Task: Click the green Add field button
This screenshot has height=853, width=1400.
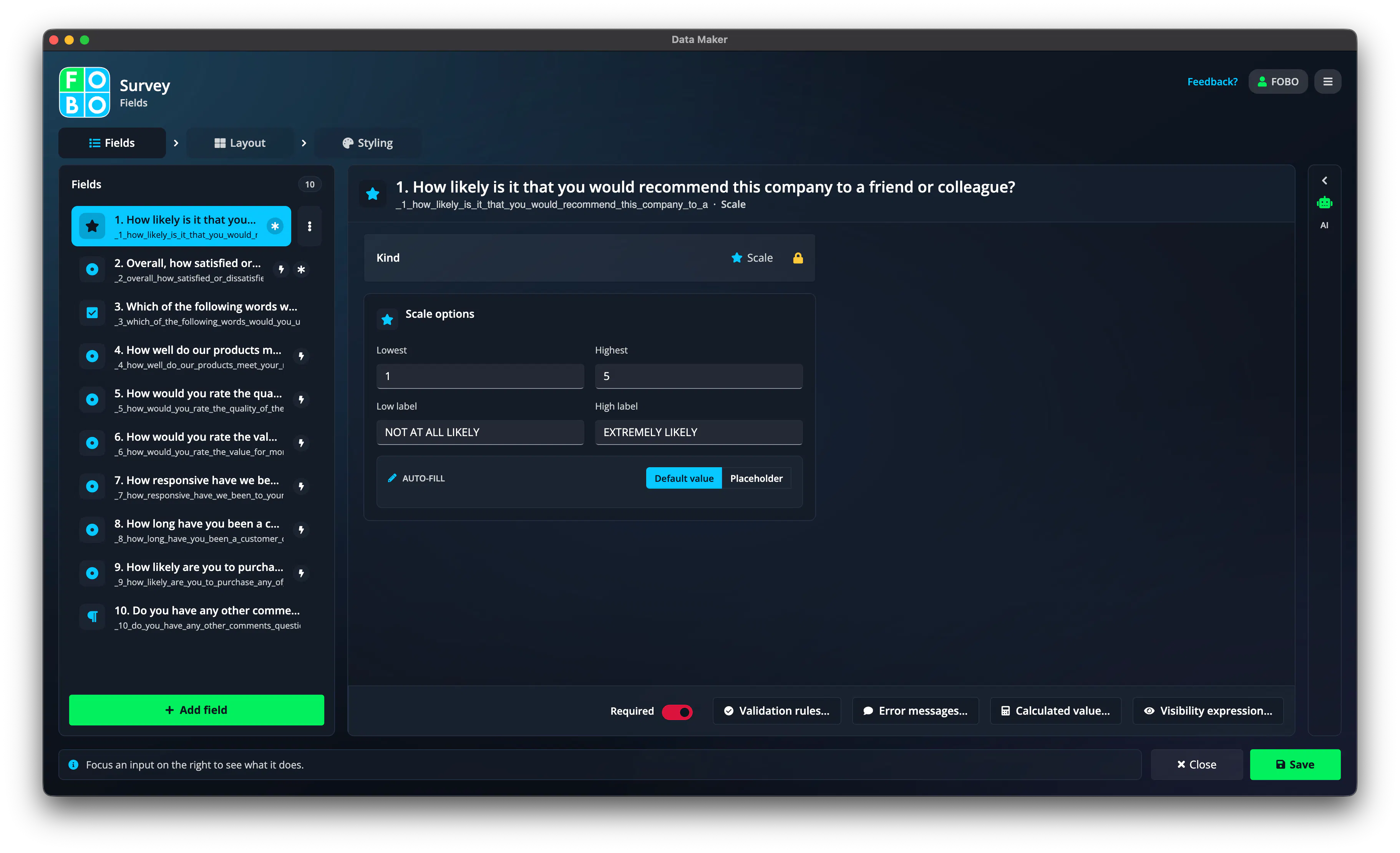Action: point(197,710)
